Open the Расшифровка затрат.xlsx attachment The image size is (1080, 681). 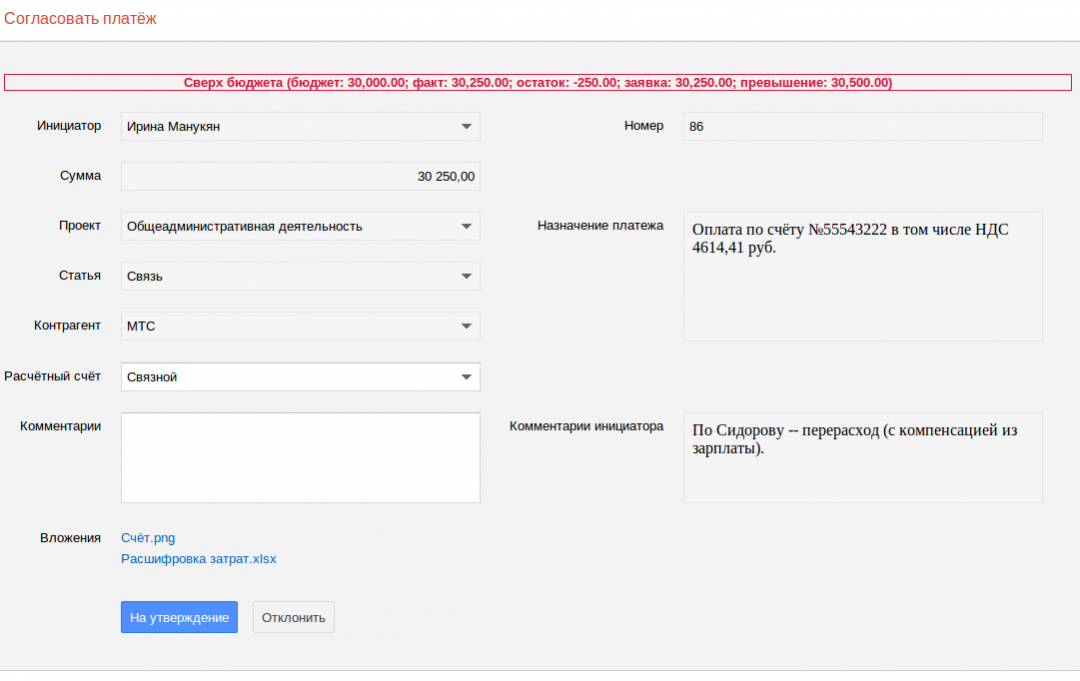(198, 559)
